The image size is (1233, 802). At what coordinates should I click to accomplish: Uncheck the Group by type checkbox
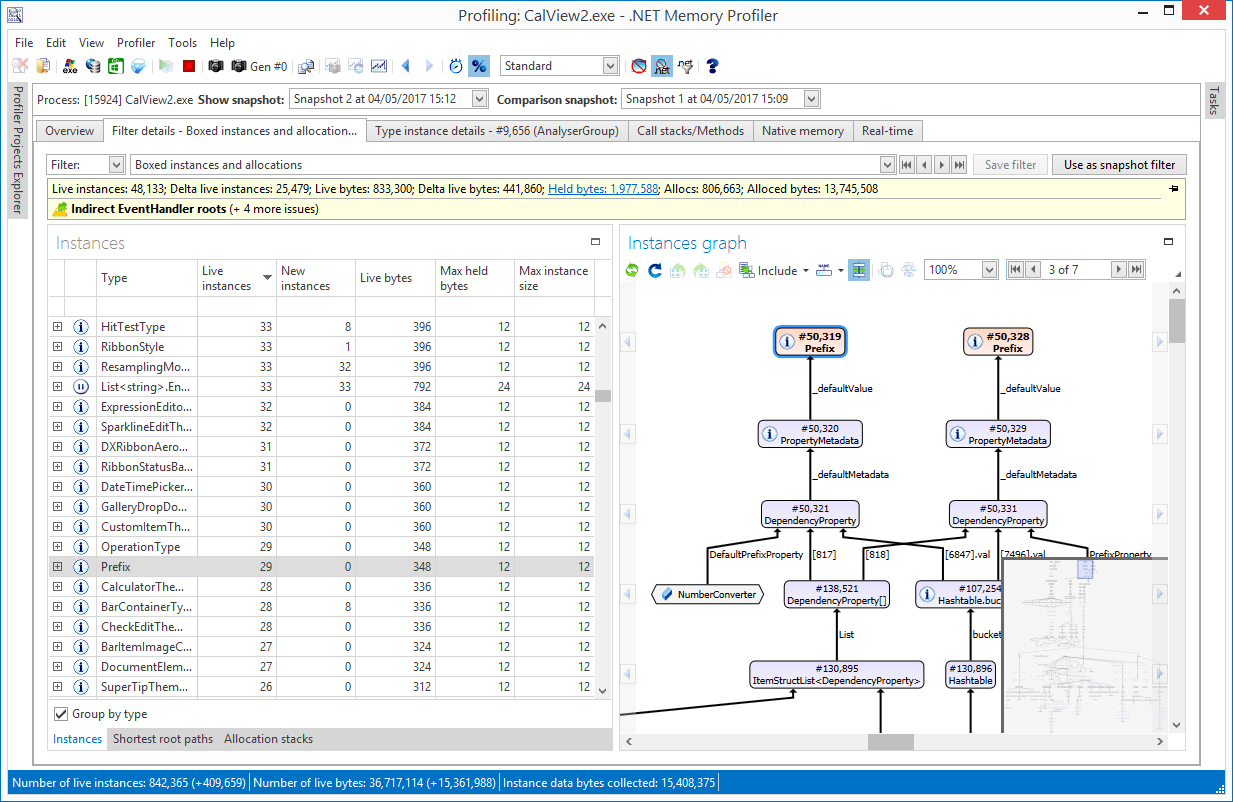click(x=62, y=713)
